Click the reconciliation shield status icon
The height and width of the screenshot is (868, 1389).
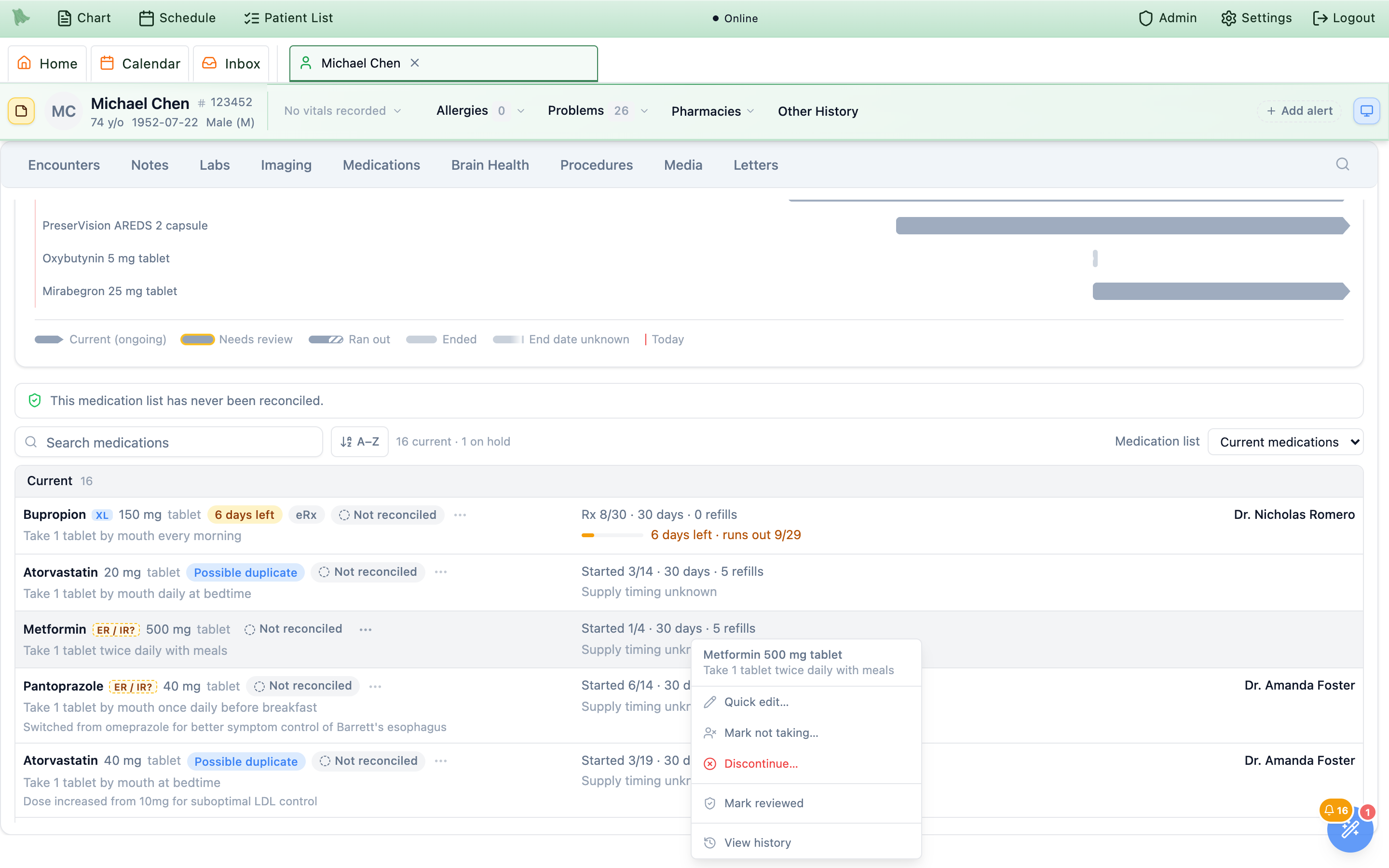34,401
